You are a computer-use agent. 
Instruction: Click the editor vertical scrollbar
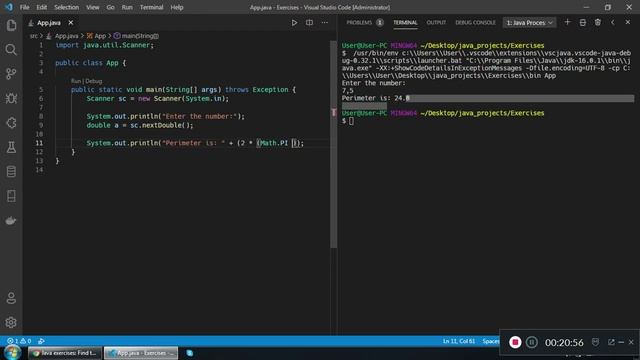(x=333, y=144)
